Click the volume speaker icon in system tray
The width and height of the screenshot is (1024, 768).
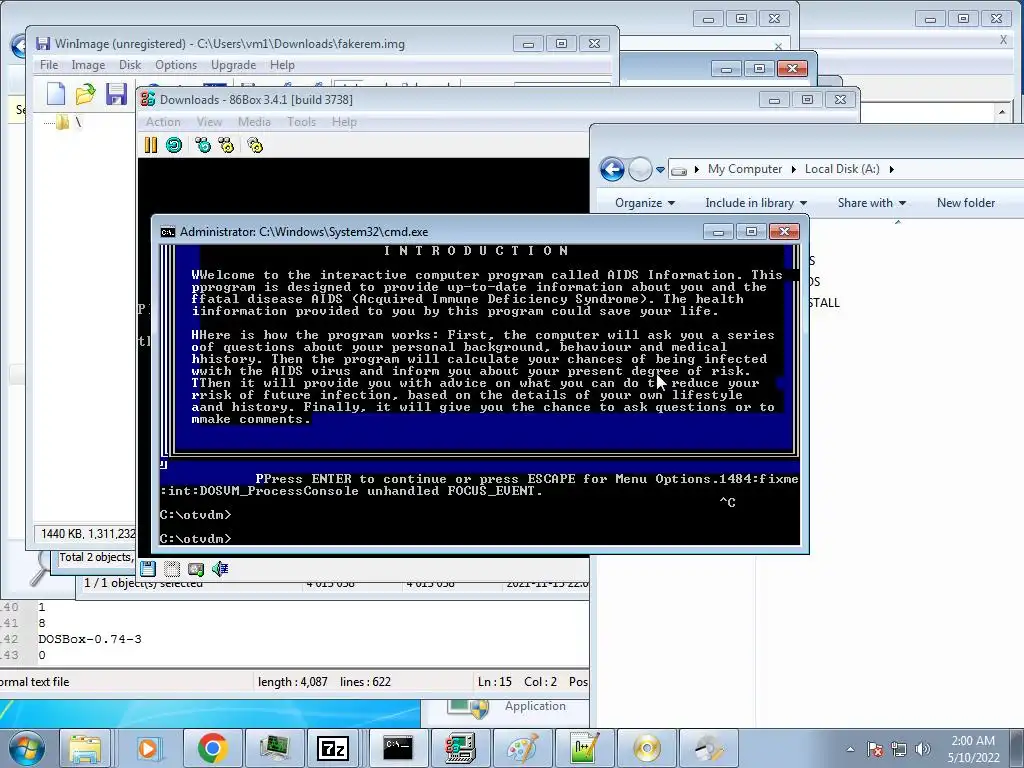pyautogui.click(x=923, y=749)
